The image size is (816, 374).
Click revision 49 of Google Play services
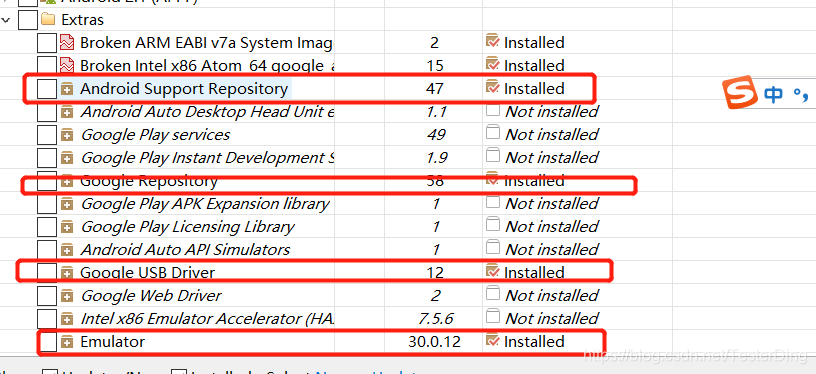[436, 135]
